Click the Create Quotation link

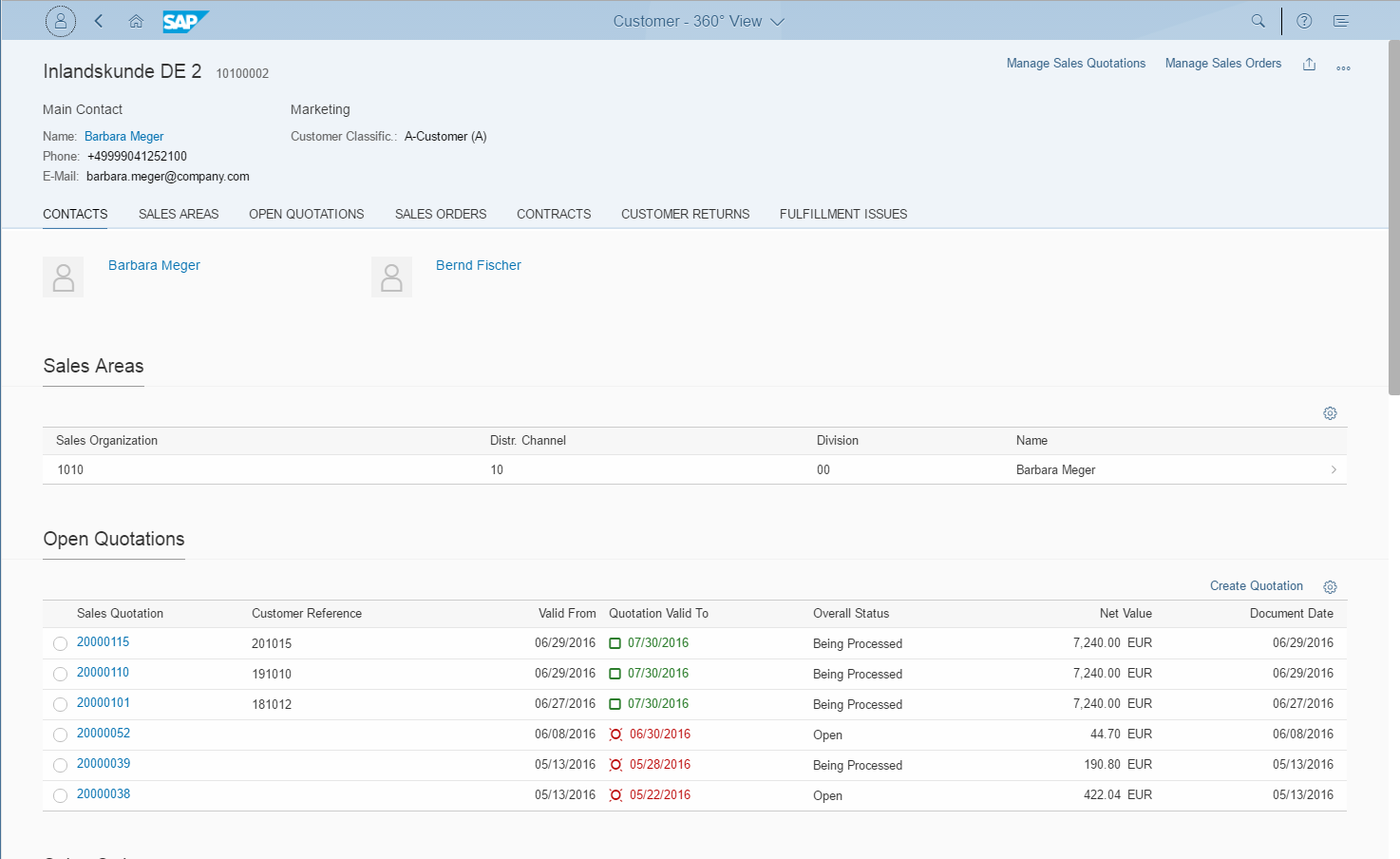[1256, 586]
